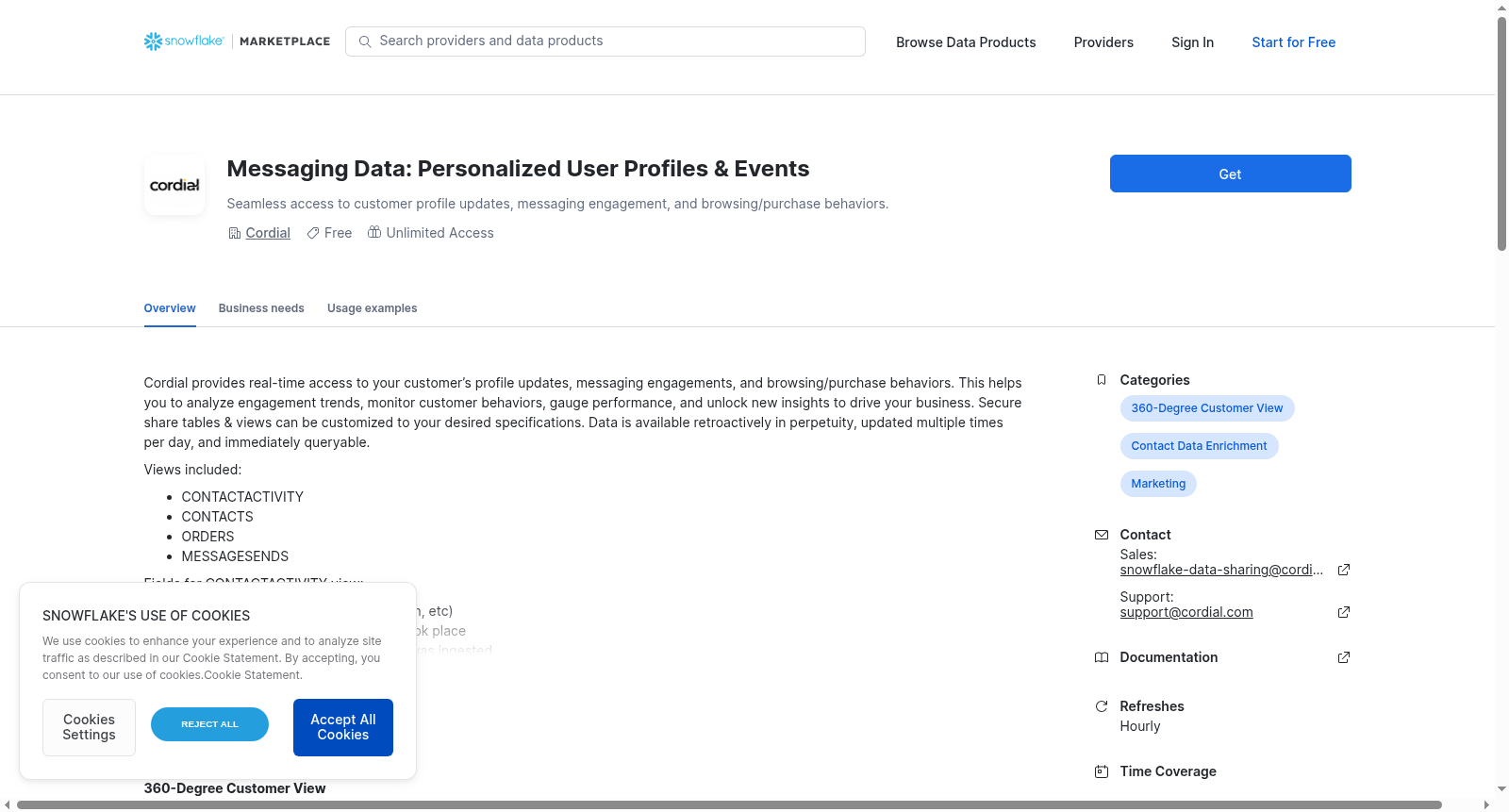This screenshot has height=812, width=1509.
Task: Click Start for Free link
Action: (1293, 42)
